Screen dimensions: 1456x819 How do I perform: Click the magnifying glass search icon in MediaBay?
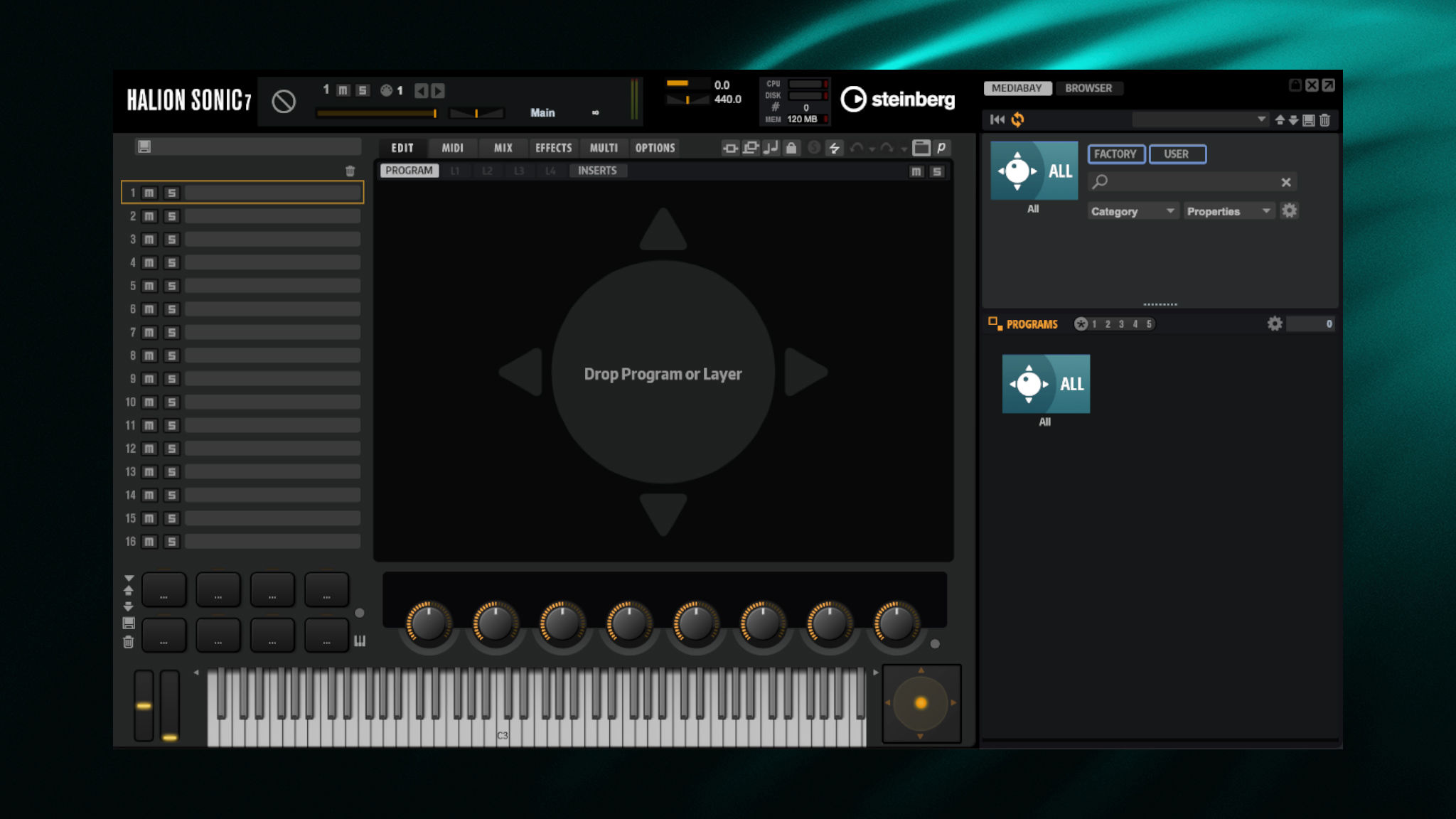pyautogui.click(x=1101, y=182)
